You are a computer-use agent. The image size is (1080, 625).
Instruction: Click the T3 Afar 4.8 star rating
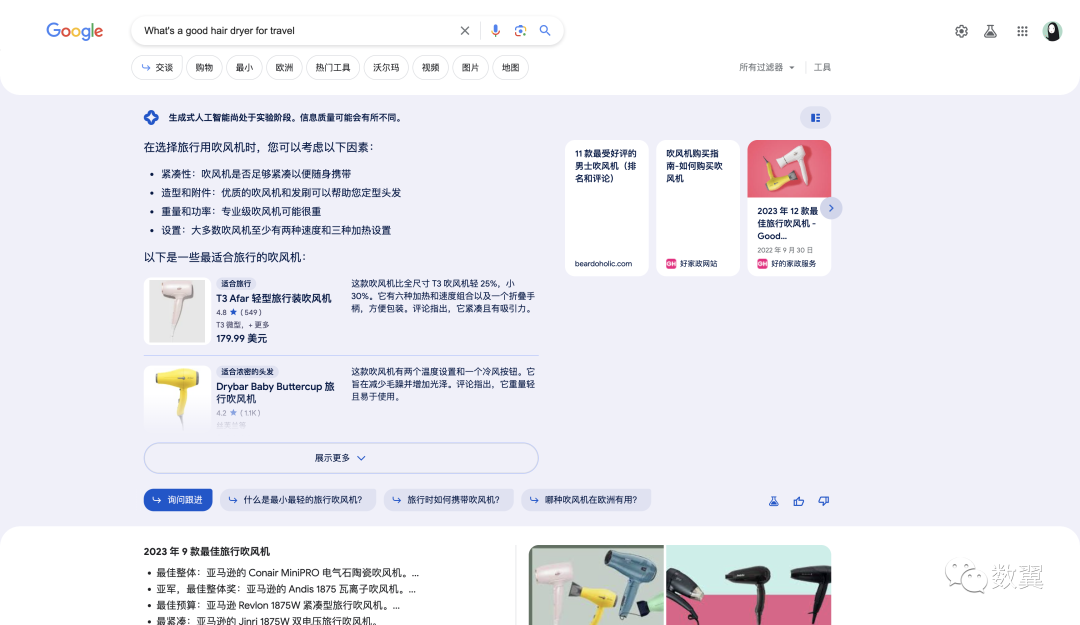[x=239, y=312]
